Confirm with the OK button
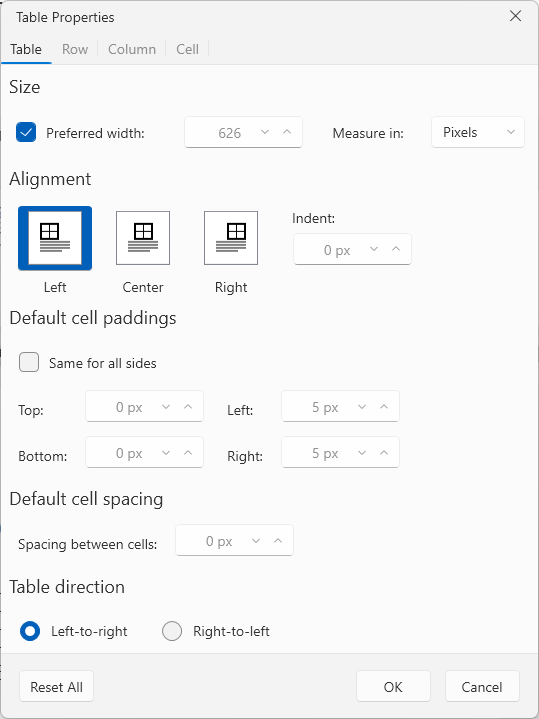 [393, 686]
